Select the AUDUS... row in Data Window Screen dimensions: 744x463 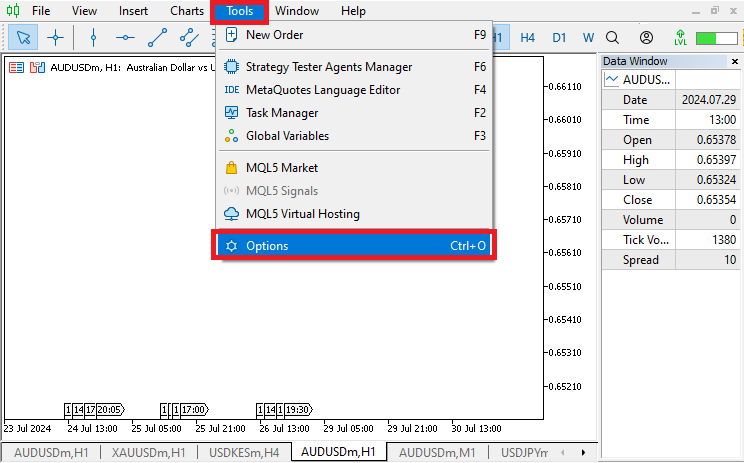pos(670,80)
